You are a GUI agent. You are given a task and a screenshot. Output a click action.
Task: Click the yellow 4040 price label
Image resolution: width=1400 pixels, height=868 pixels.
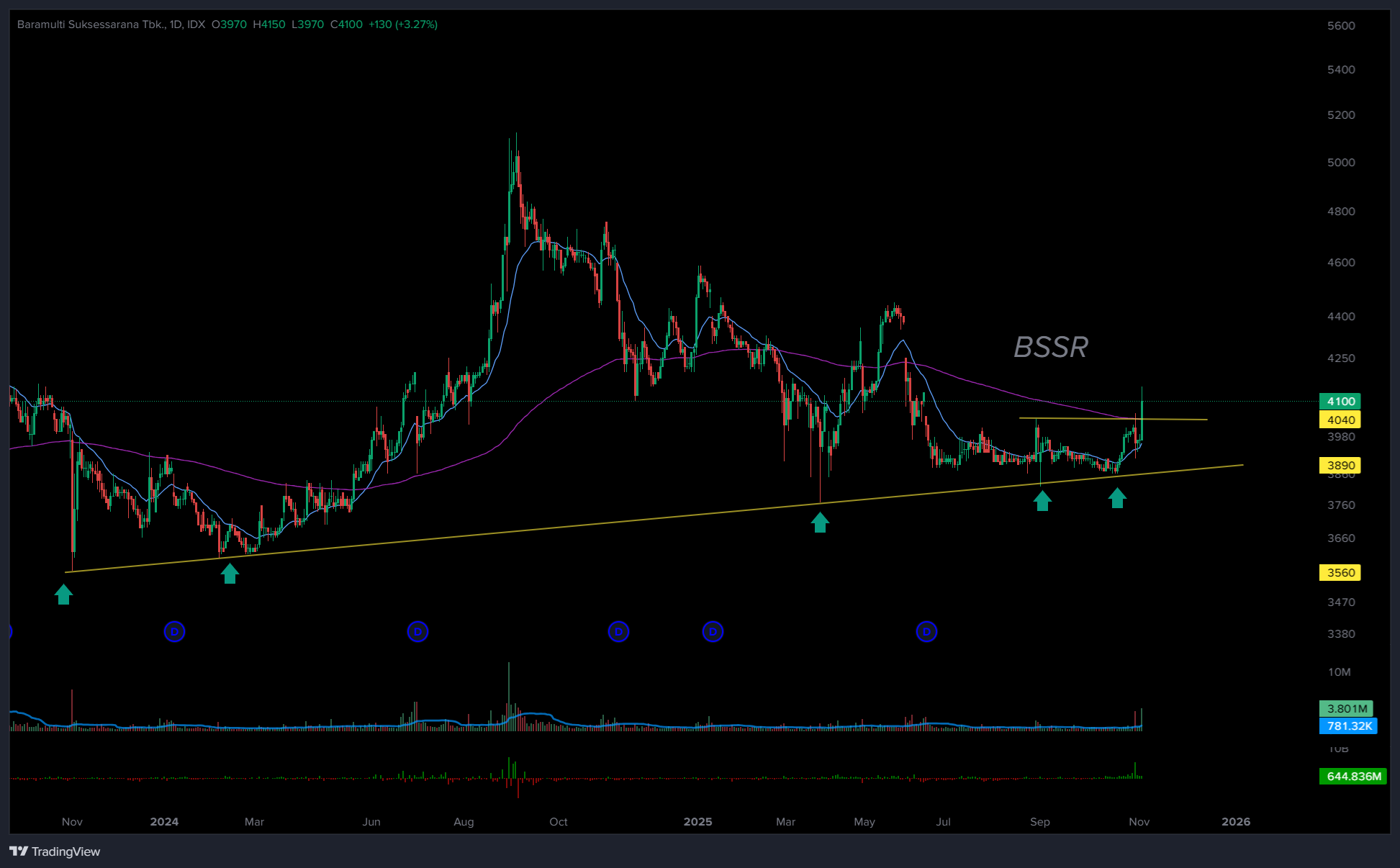[x=1340, y=420]
